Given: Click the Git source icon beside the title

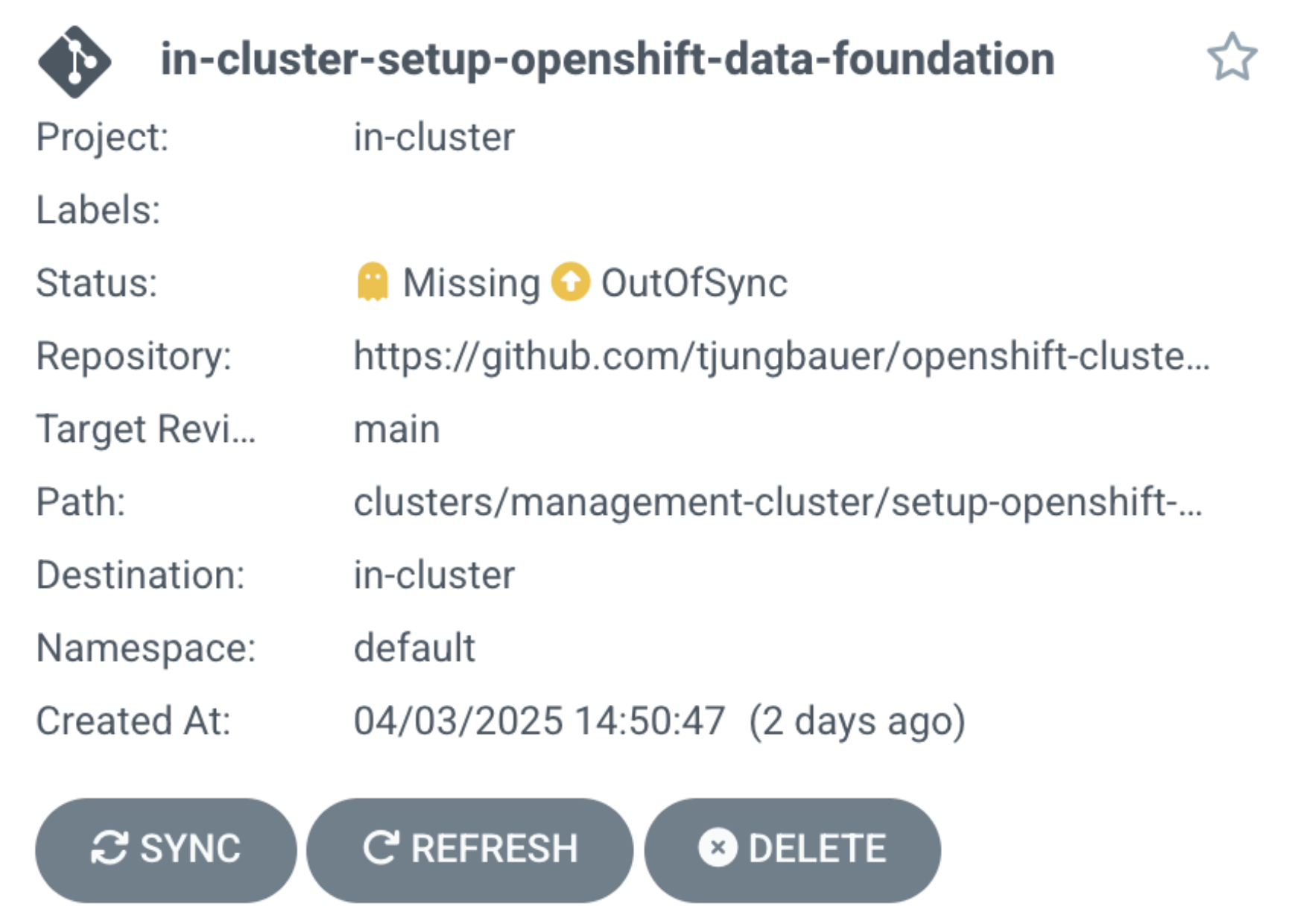Looking at the screenshot, I should [75, 61].
